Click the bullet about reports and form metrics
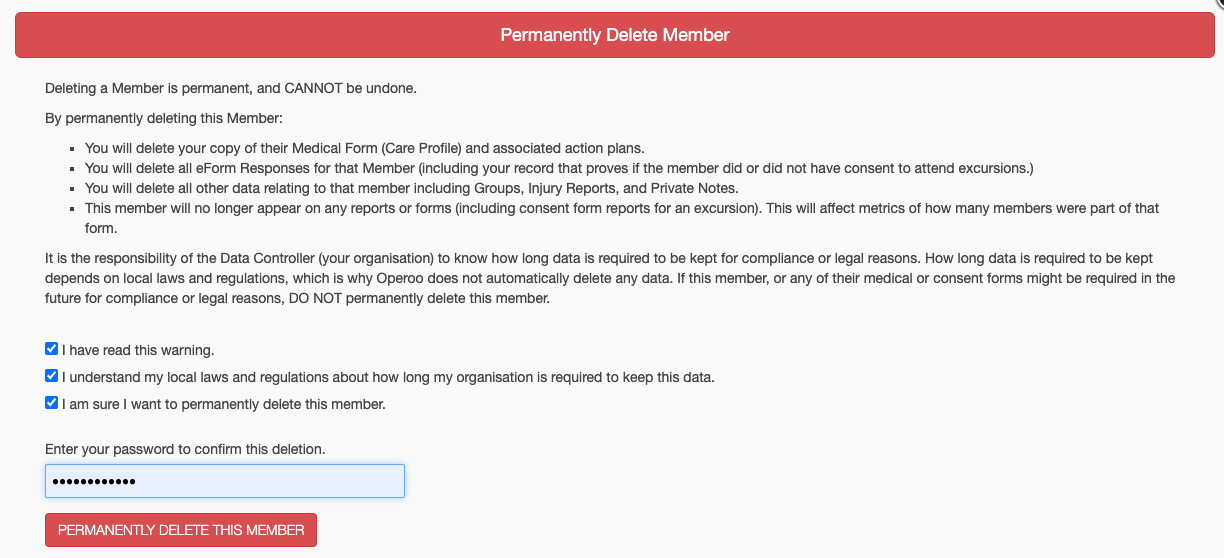The height and width of the screenshot is (558, 1224). pyautogui.click(x=620, y=208)
